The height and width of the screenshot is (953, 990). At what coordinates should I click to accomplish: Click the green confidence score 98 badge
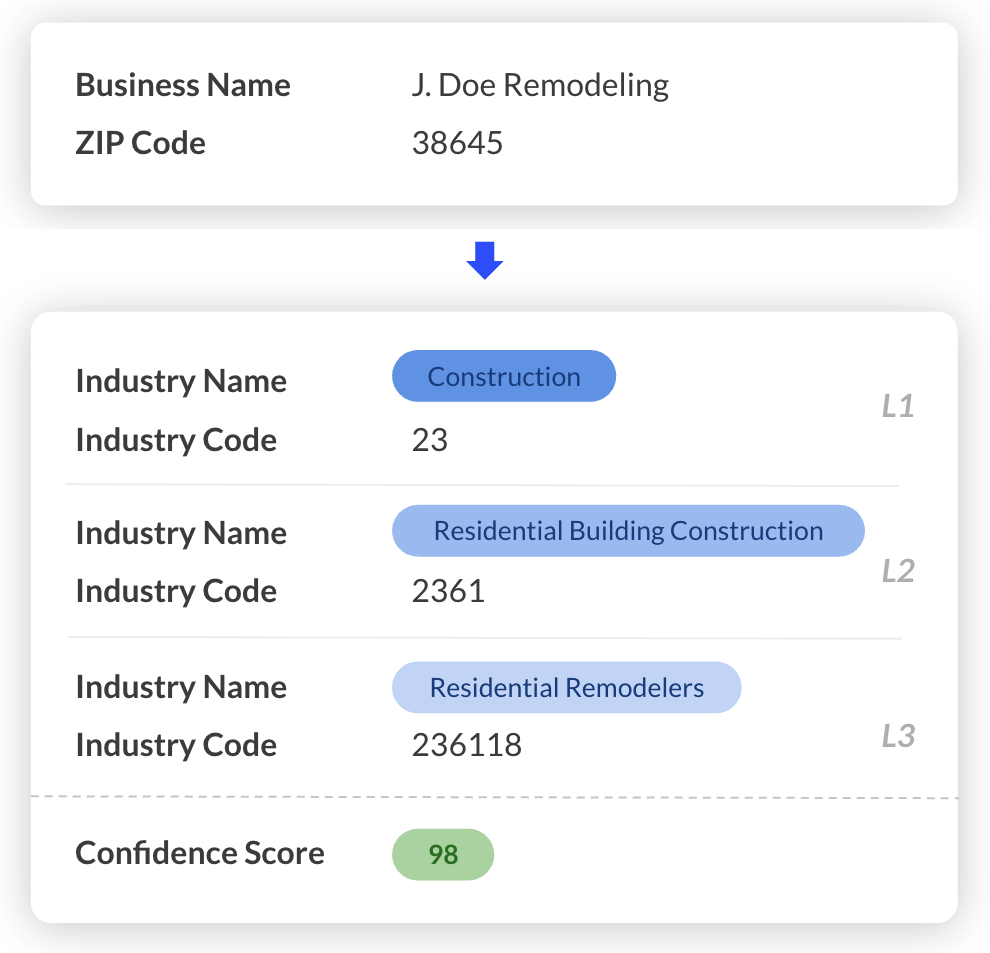[x=443, y=855]
